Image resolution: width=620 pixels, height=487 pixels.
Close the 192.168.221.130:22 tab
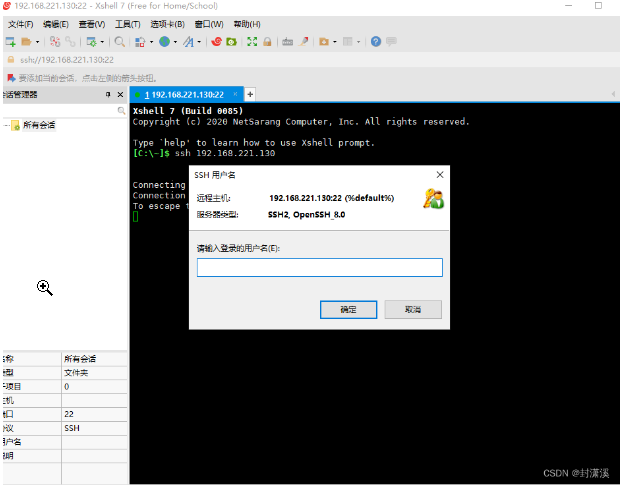pos(235,94)
